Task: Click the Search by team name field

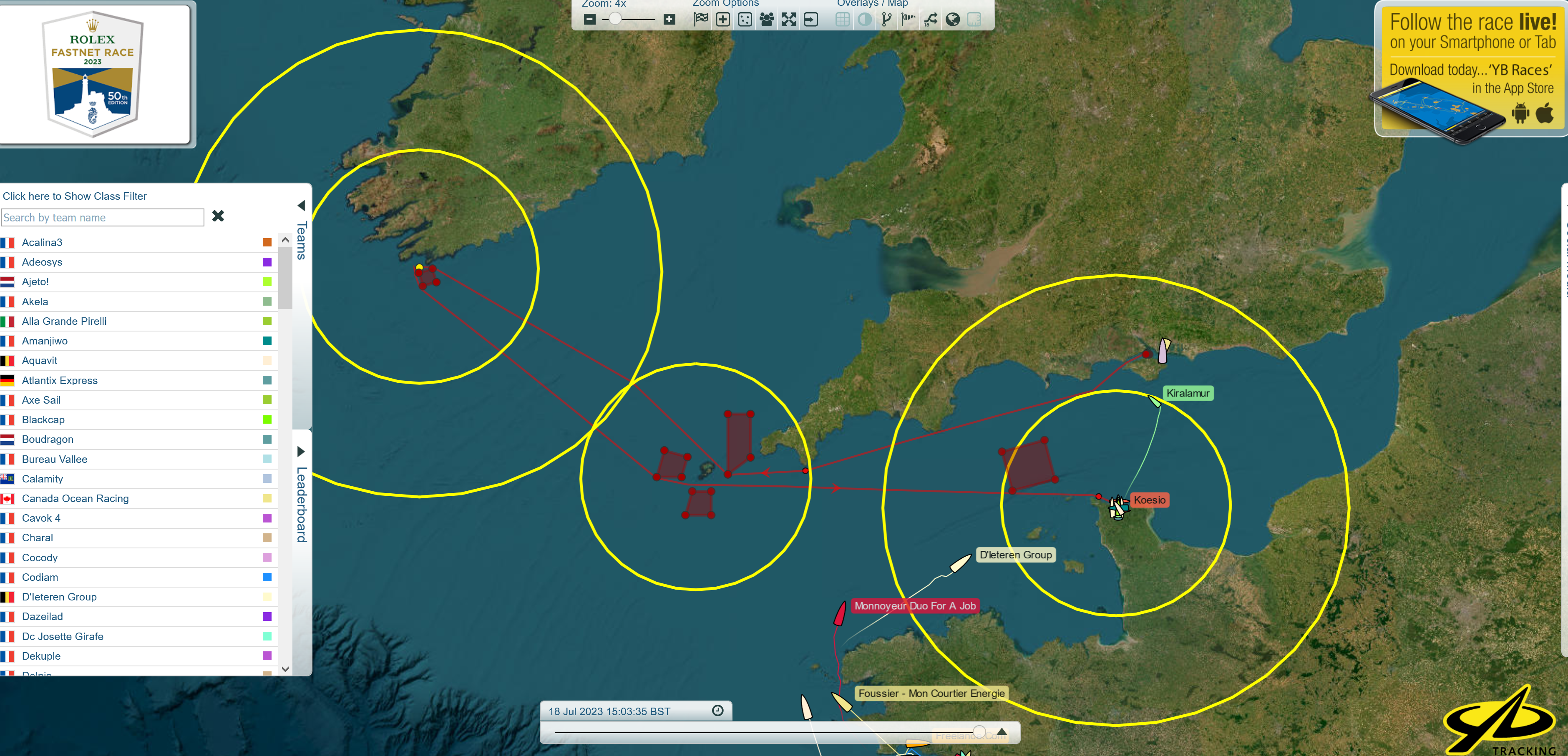Action: [x=102, y=217]
